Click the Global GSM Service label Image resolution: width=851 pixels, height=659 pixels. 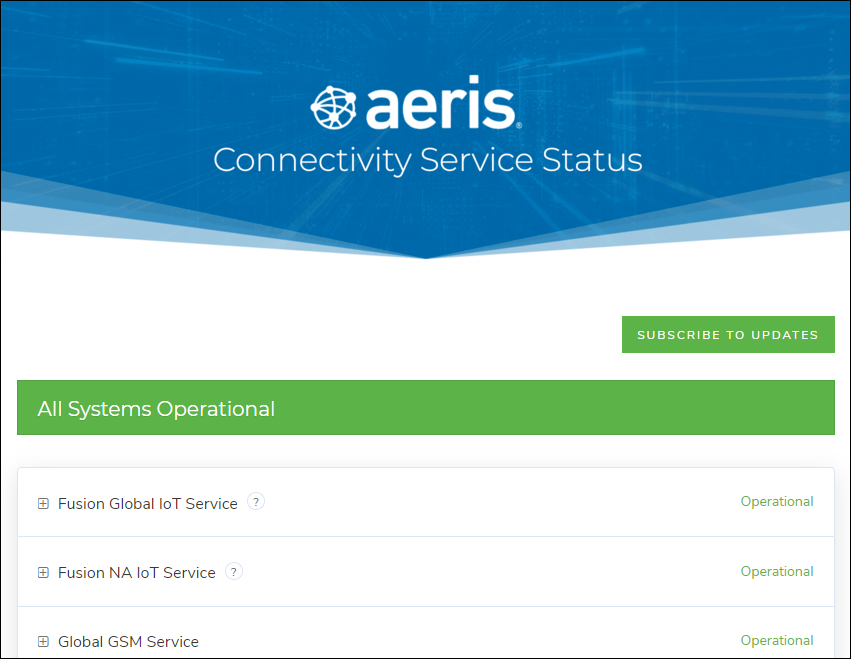pos(128,642)
